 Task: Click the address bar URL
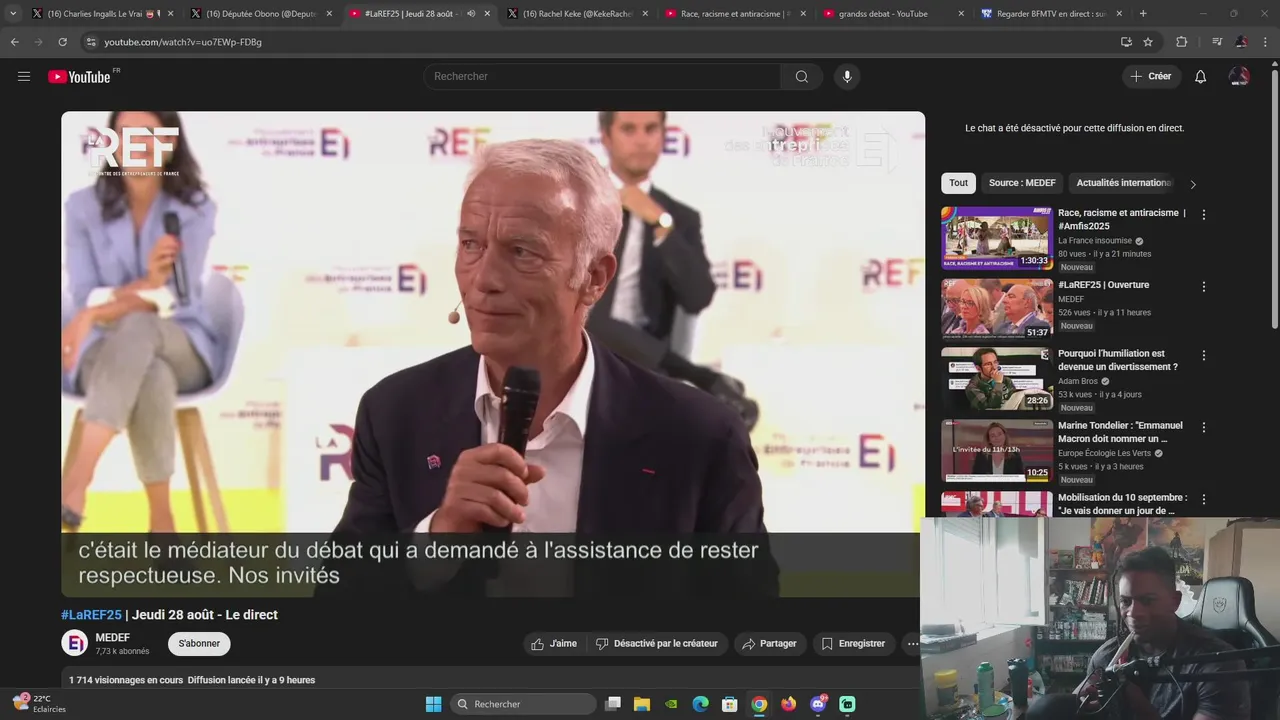[x=183, y=42]
